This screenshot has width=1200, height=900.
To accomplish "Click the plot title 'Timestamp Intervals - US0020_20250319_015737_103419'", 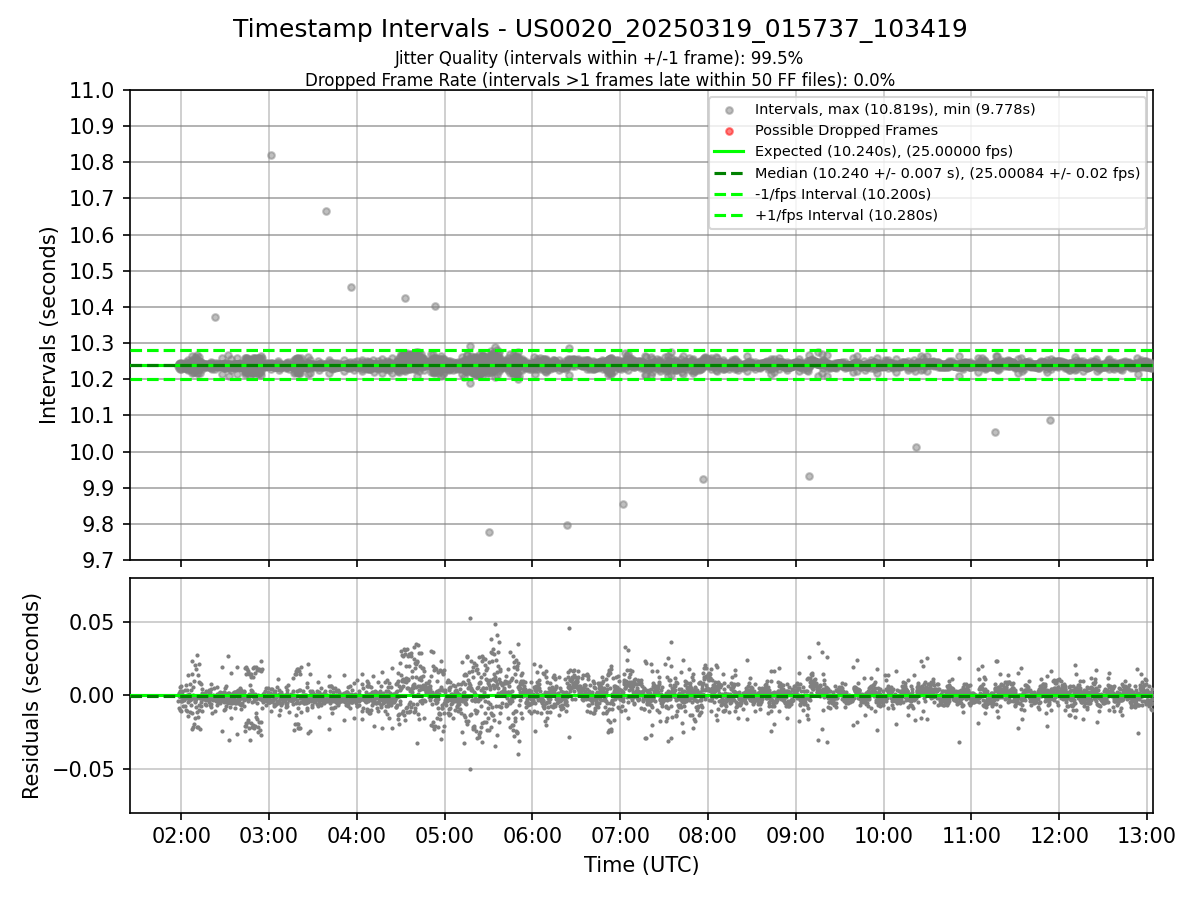I will coord(600,29).
